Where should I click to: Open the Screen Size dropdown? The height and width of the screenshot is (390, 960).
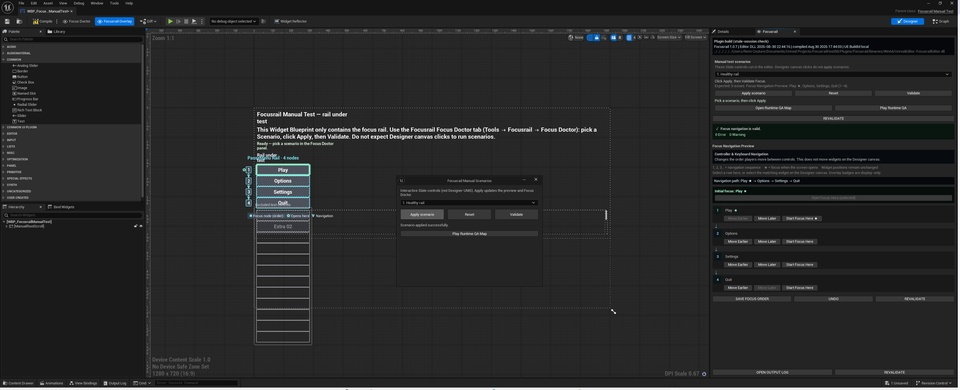click(669, 37)
